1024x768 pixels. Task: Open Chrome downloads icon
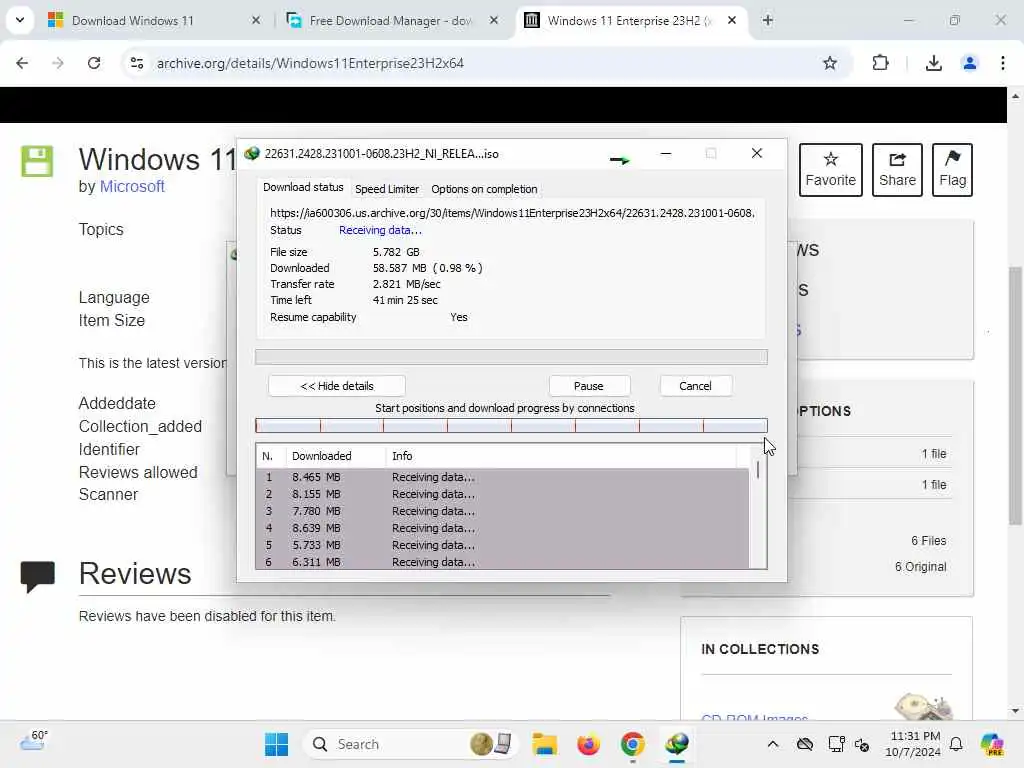pyautogui.click(x=934, y=63)
